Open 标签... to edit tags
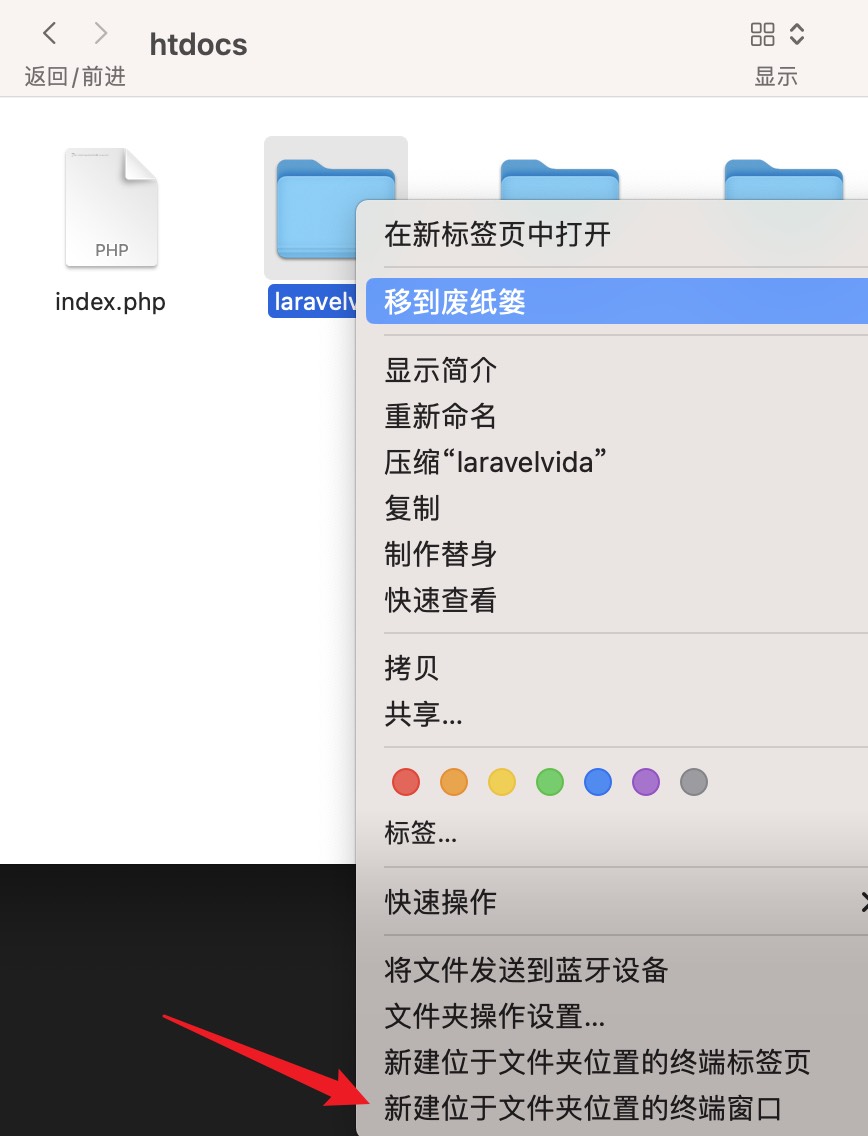Viewport: 868px width, 1136px height. point(420,833)
